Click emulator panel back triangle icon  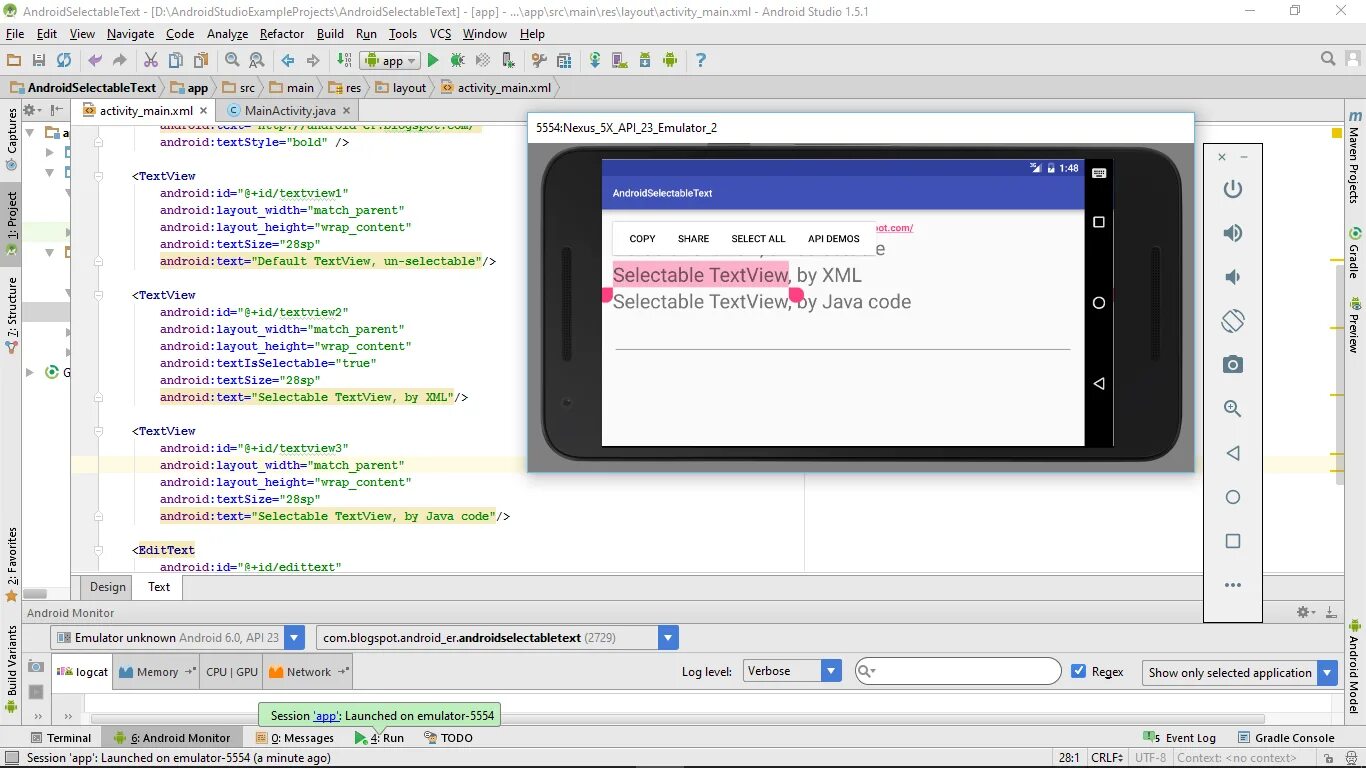(1233, 453)
